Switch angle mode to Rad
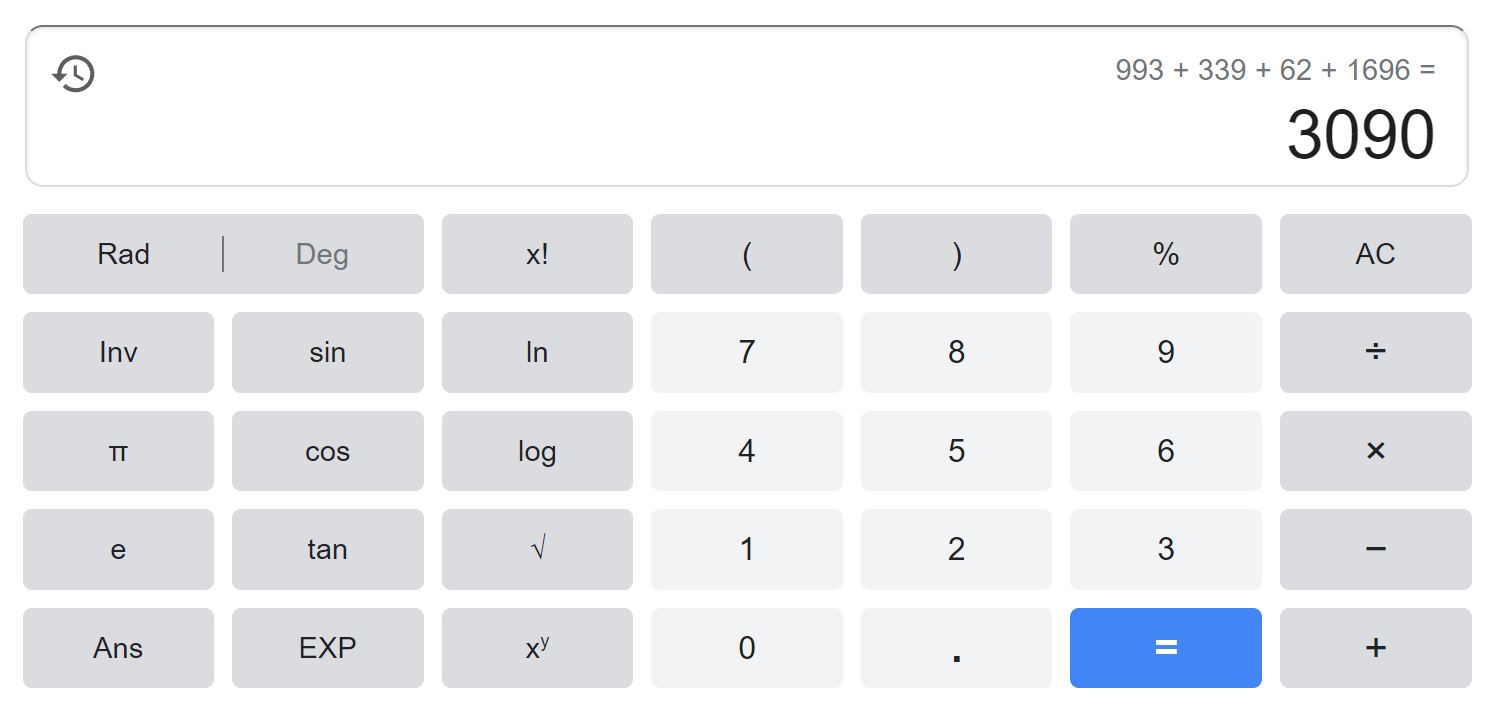1498x718 pixels. tap(123, 254)
